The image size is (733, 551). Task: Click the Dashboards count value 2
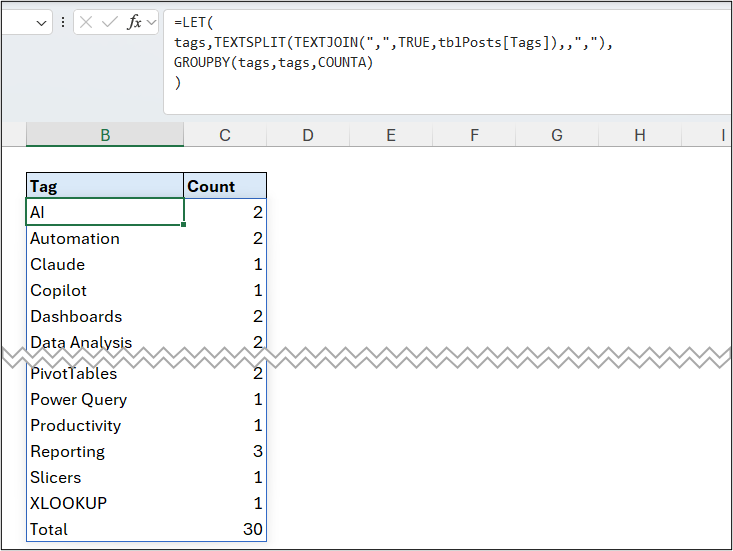click(258, 316)
